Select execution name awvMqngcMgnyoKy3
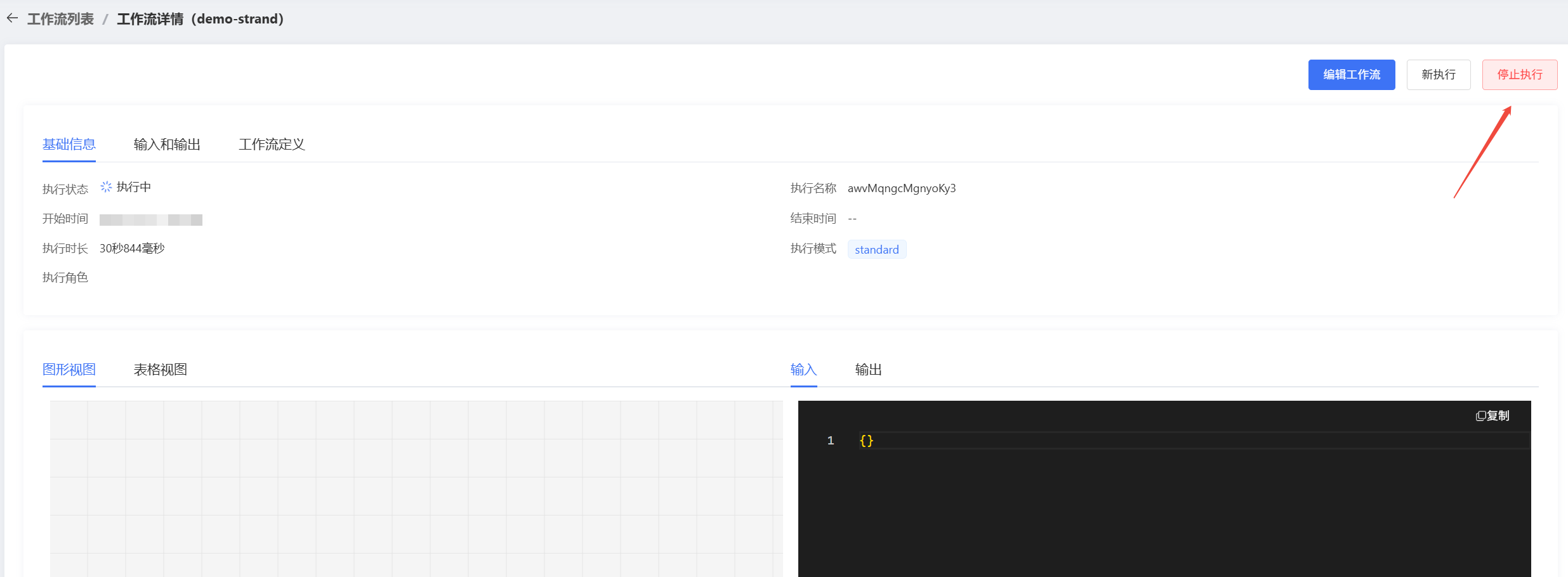The width and height of the screenshot is (1568, 577). pyautogui.click(x=902, y=188)
